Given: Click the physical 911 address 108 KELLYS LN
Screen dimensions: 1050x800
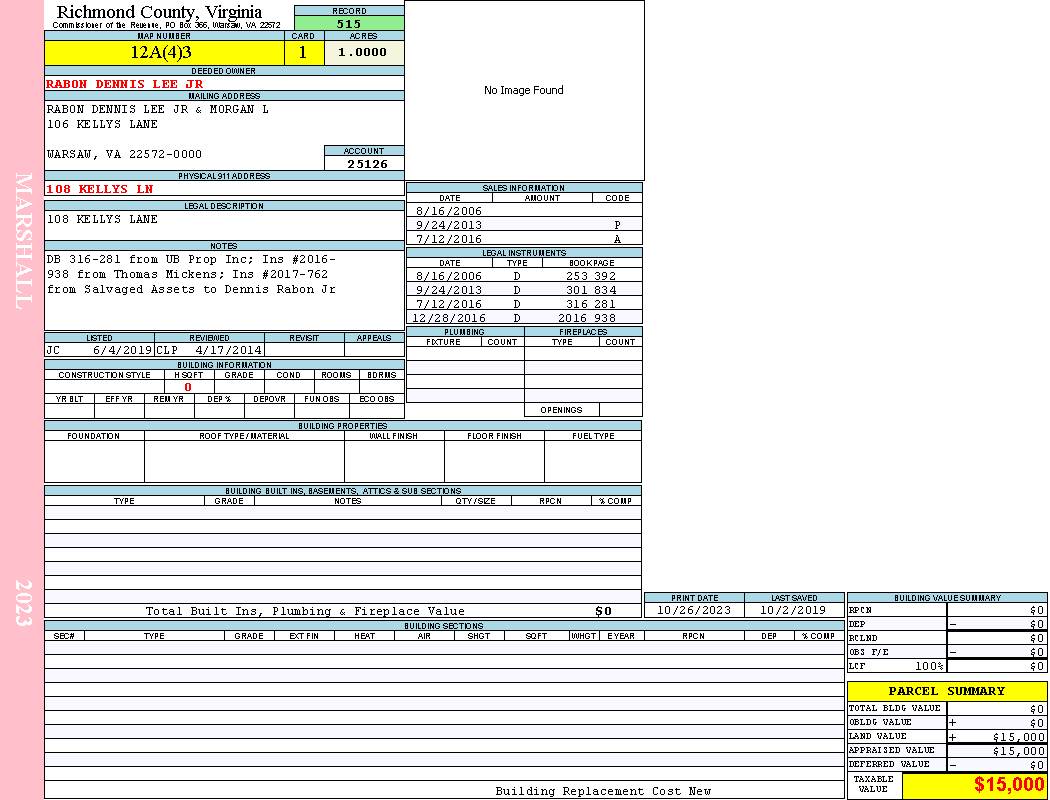Looking at the screenshot, I should click(100, 189).
